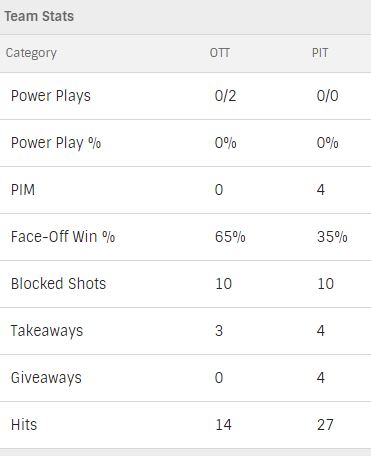Click OTT Power Plays value 0/2
Screen dimensions: 371x456
(x=225, y=96)
